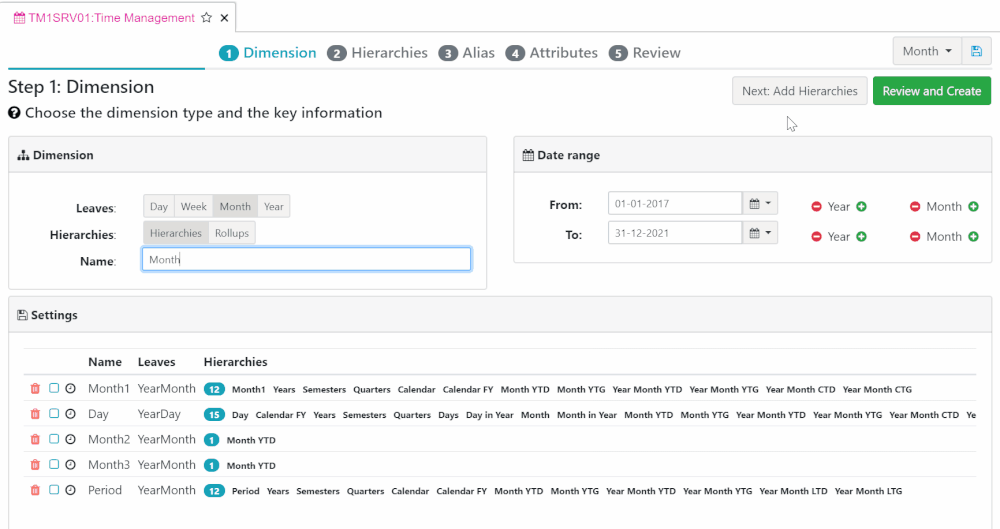Image resolution: width=1000 pixels, height=529 pixels.
Task: Increase the From year with plus icon
Action: pos(862,207)
